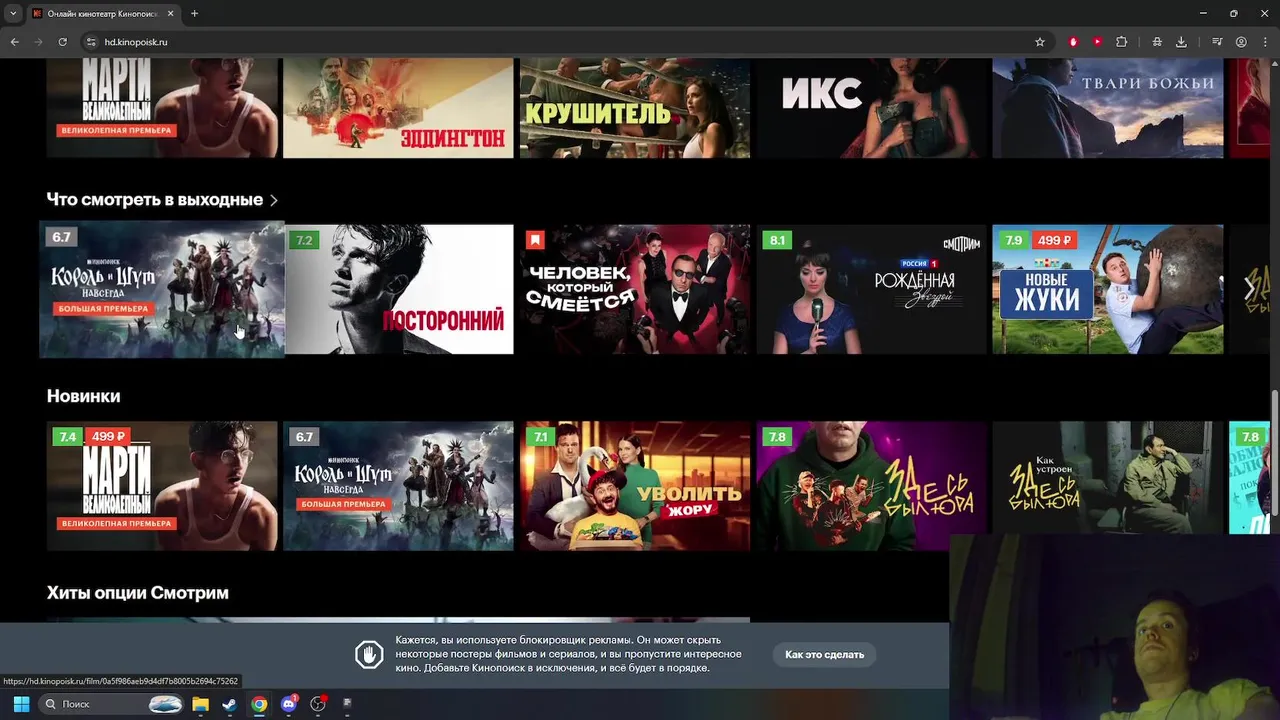This screenshot has width=1280, height=720.
Task: Open the Крушитель poster in top row
Action: [x=635, y=108]
